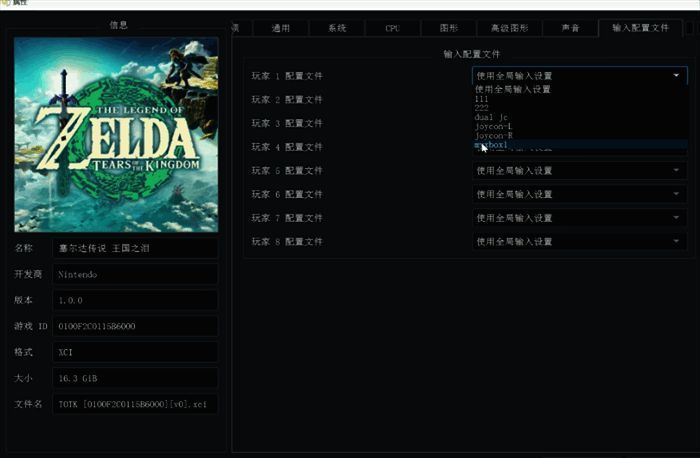700x458 pixels.
Task: Switch to the 系统 tab
Action: pos(337,28)
